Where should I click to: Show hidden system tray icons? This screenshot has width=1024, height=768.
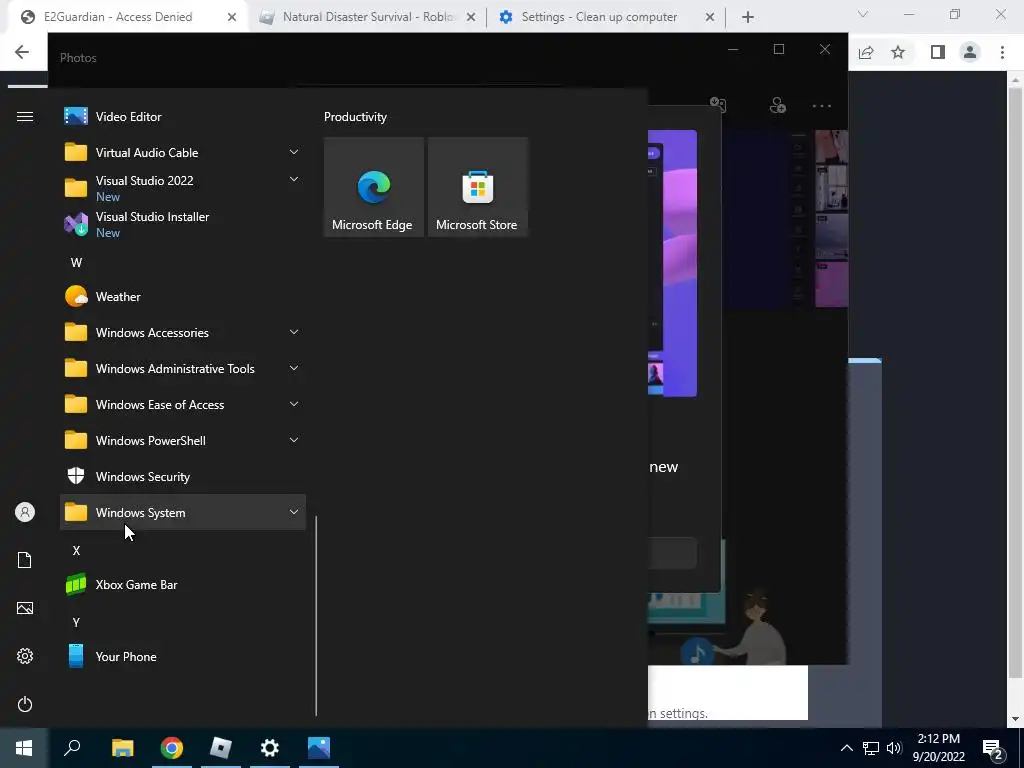click(846, 748)
